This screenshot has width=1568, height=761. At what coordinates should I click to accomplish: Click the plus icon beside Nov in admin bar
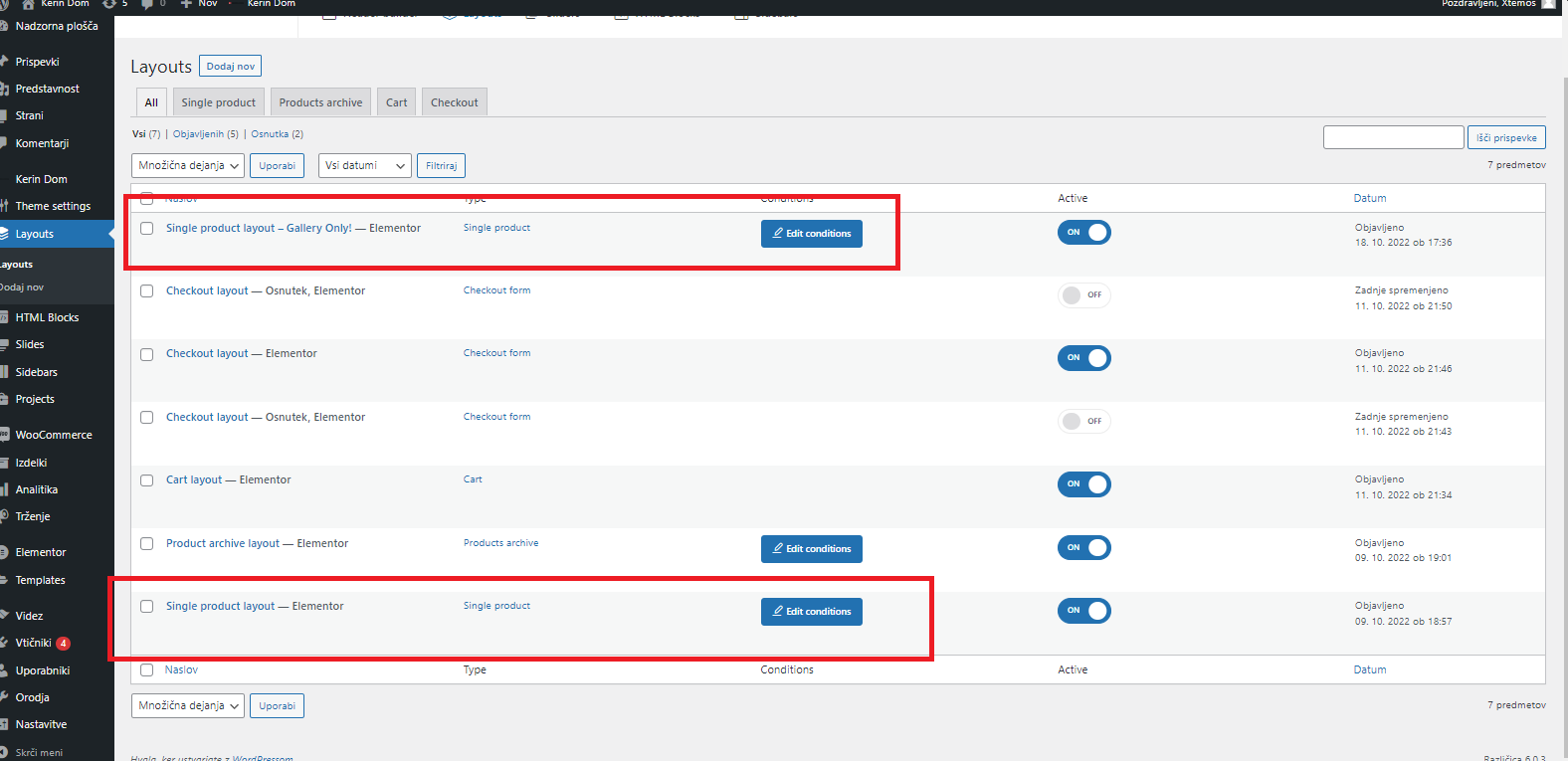click(186, 4)
